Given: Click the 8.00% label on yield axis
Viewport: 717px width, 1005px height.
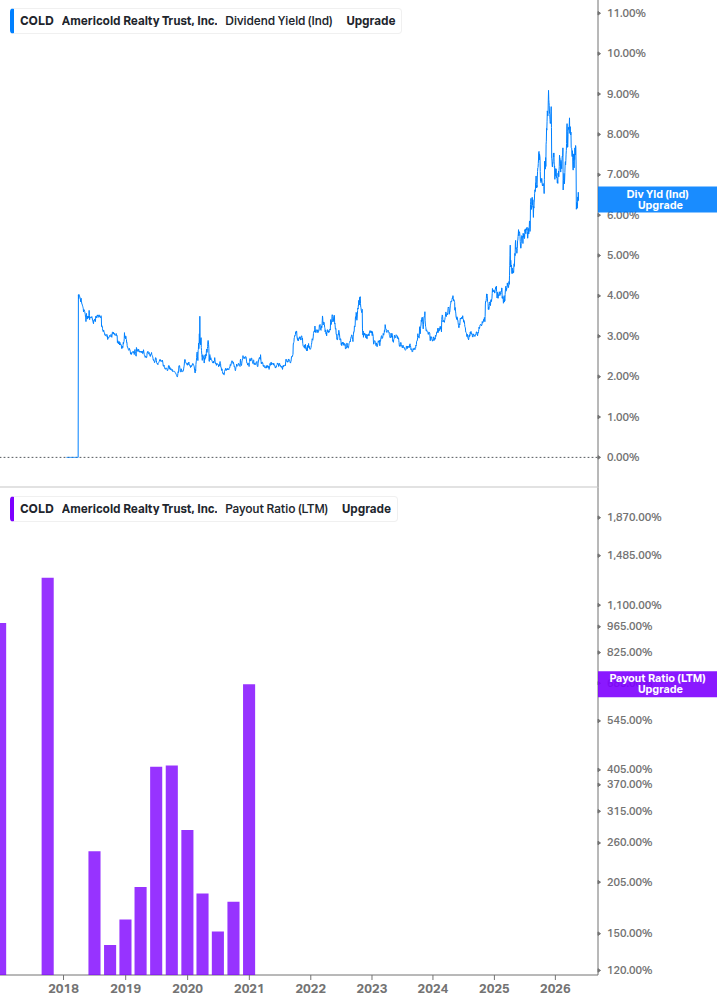Looking at the screenshot, I should click(x=623, y=134).
